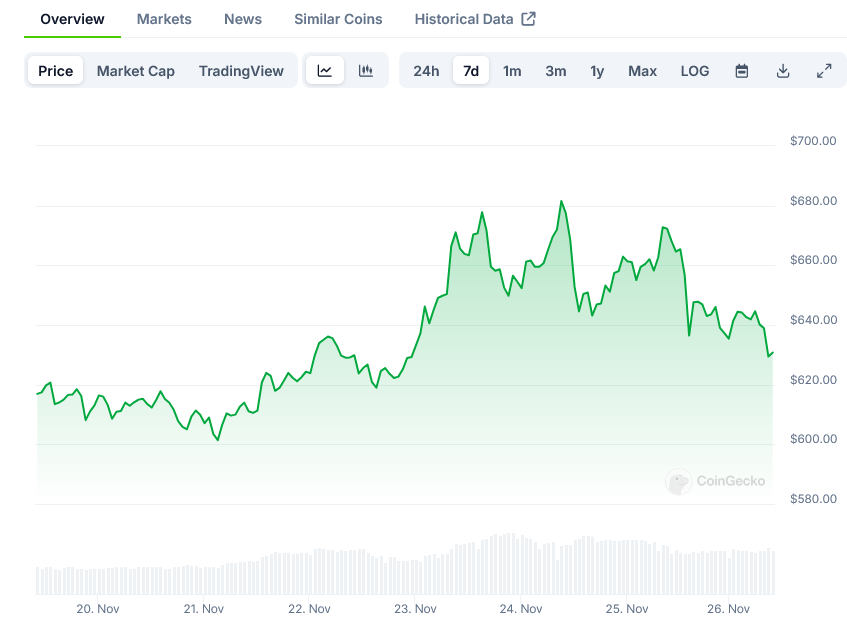Set time range to 1y
This screenshot has width=847, height=625.
click(597, 71)
